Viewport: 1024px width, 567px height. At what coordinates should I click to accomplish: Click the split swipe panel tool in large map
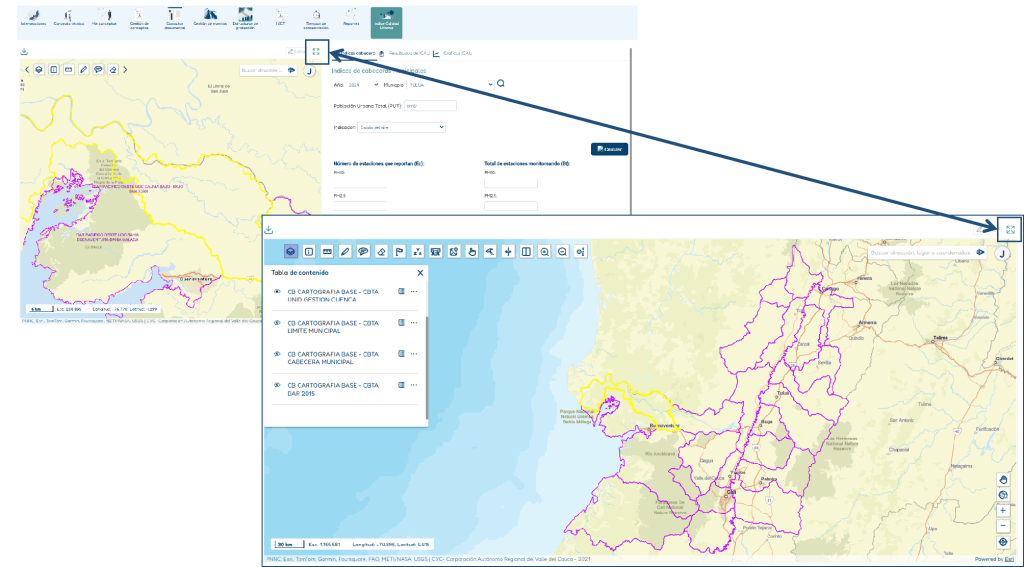[526, 251]
